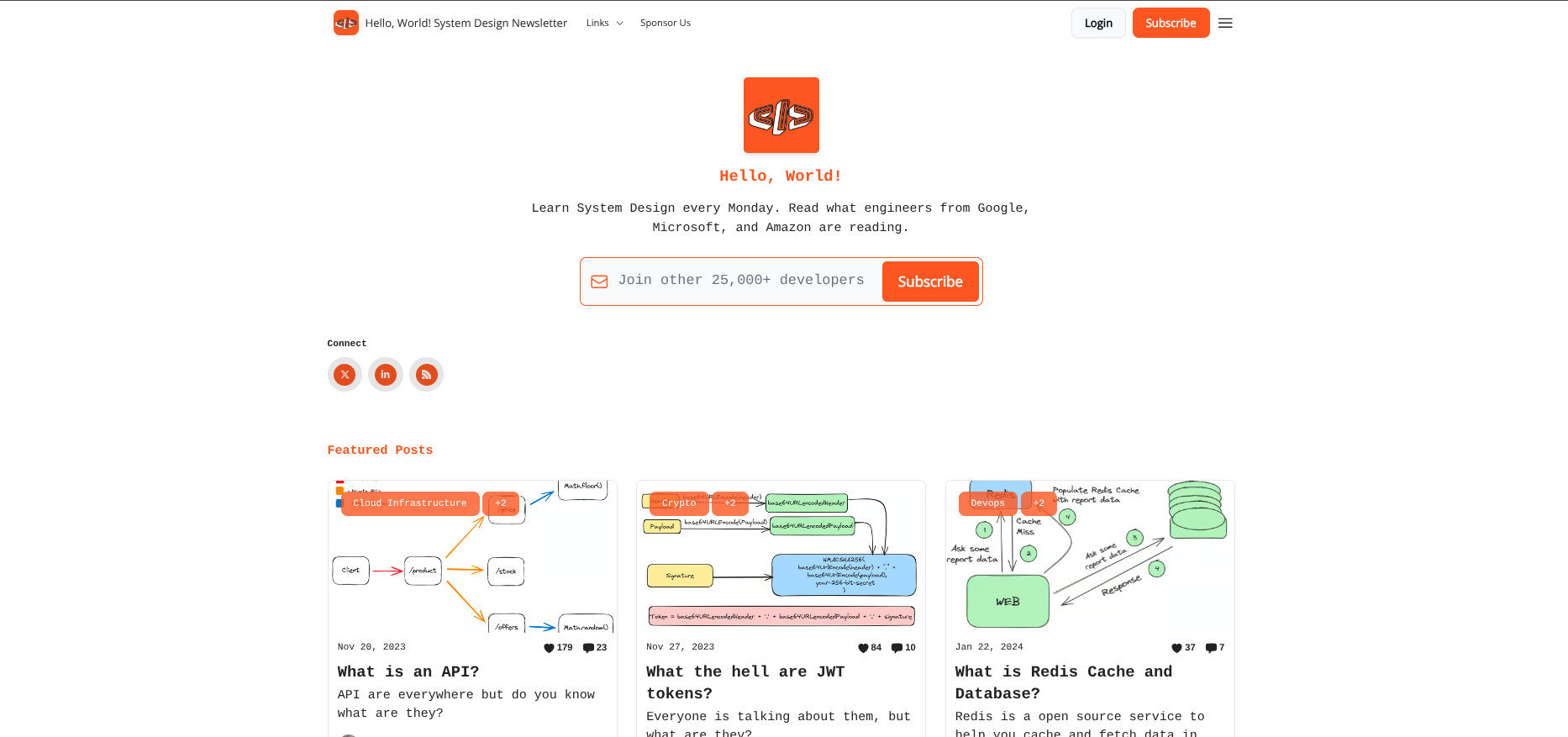
Task: Click the Login button
Action: (x=1097, y=23)
